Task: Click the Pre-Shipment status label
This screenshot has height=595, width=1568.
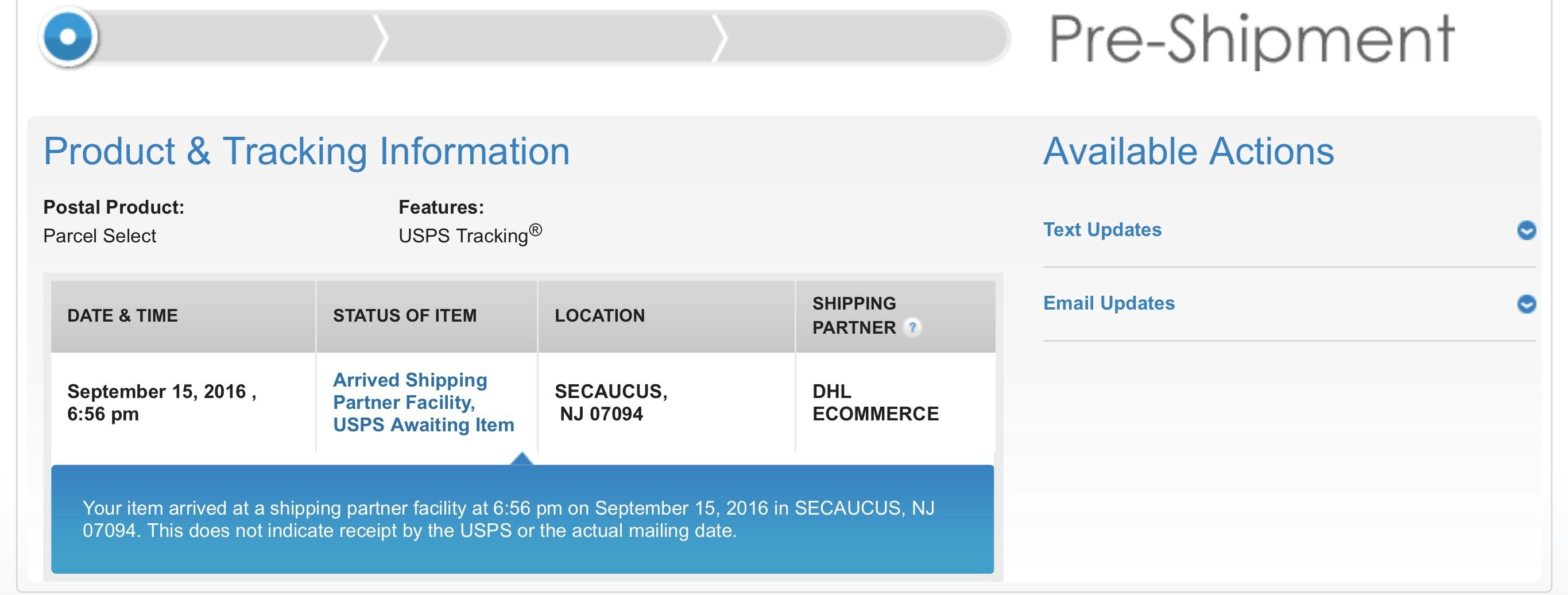Action: tap(1251, 40)
